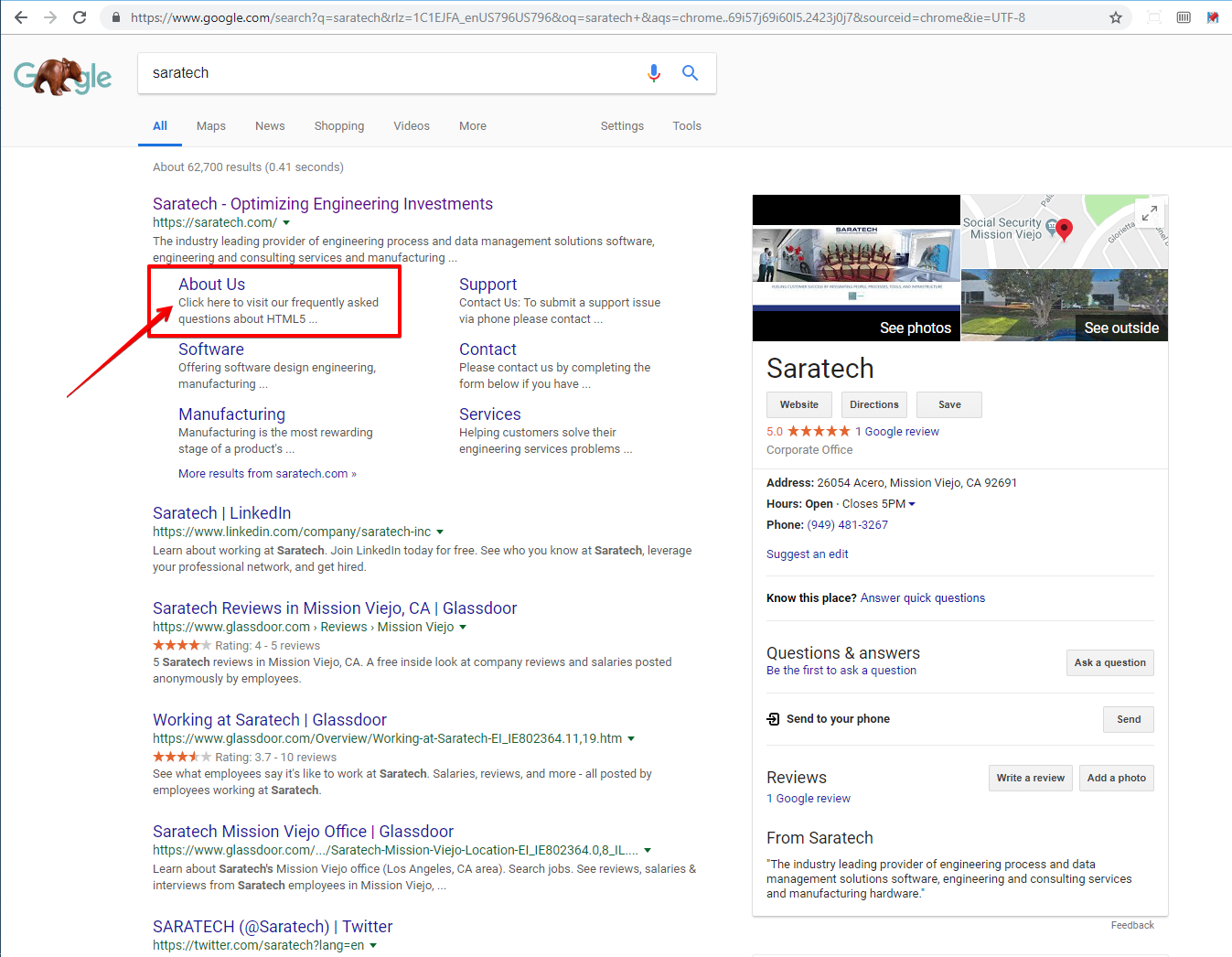Expand the arrow after Glassdoor Reviews Mission Viejo URL
This screenshot has width=1232, height=957.
(463, 627)
